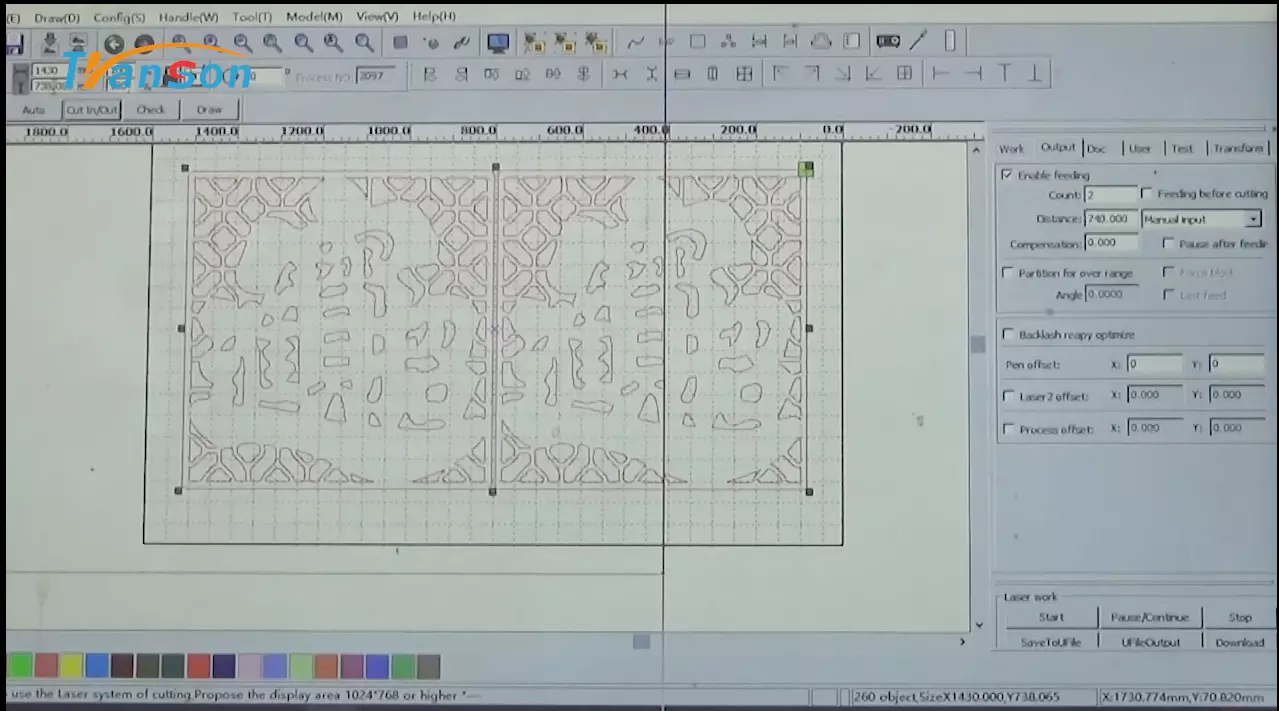This screenshot has width=1279, height=711.
Task: Click the feeding Distance input field
Action: [1110, 219]
